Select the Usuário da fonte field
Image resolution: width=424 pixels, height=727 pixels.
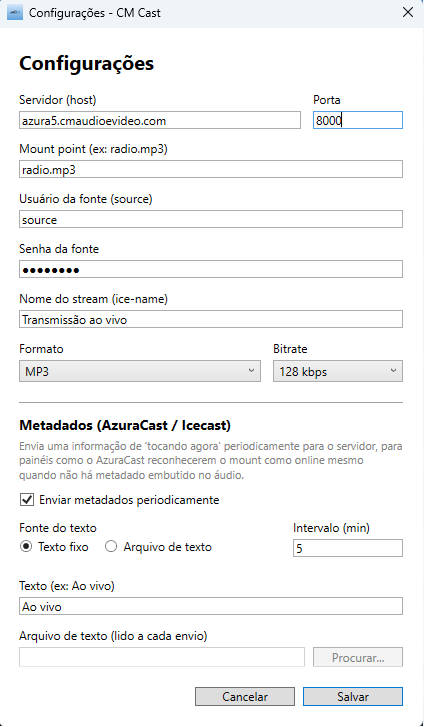pos(211,219)
